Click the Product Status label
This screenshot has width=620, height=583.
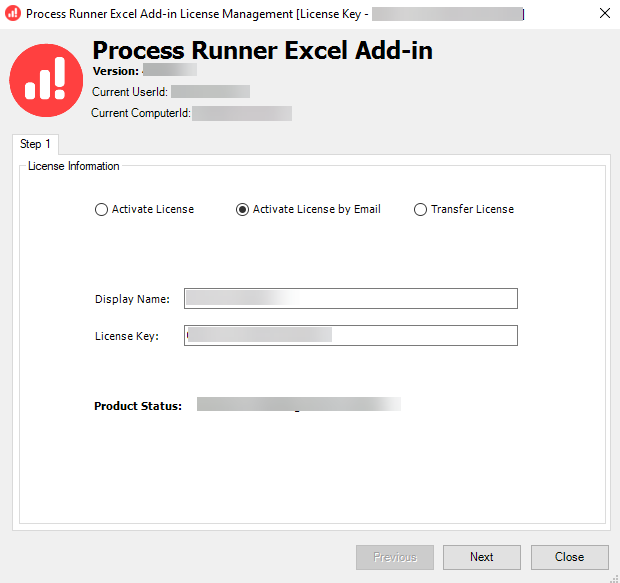tap(138, 407)
